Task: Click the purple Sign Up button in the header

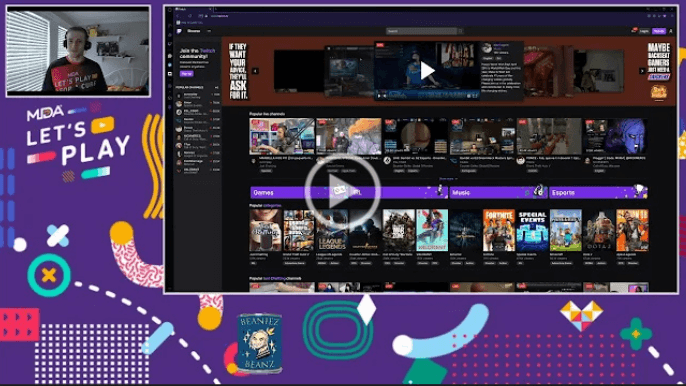Action: click(x=658, y=31)
